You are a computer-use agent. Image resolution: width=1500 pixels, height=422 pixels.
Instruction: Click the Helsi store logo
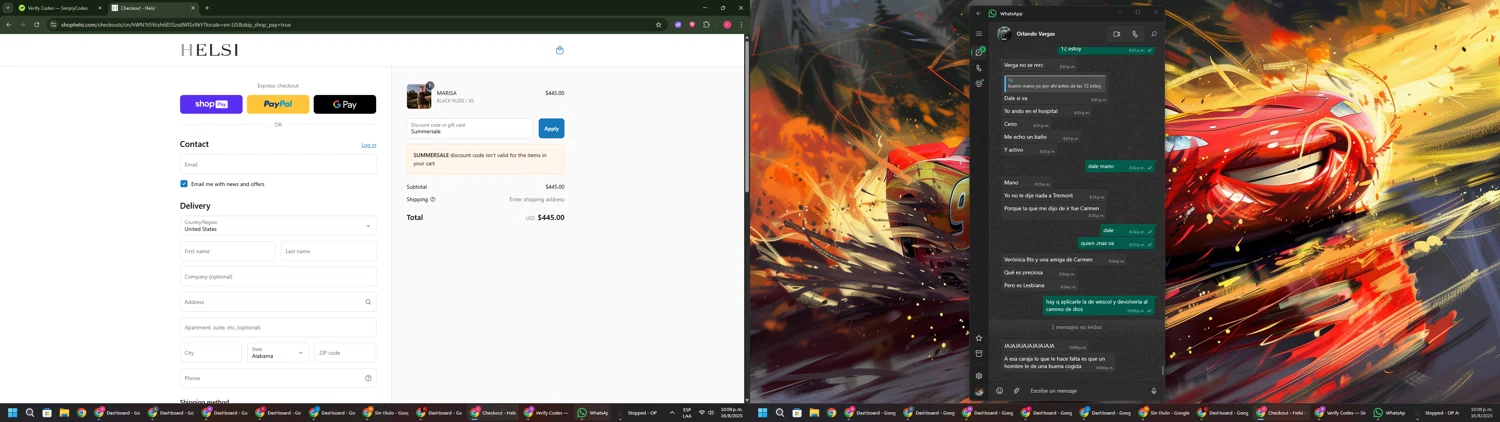click(x=209, y=50)
